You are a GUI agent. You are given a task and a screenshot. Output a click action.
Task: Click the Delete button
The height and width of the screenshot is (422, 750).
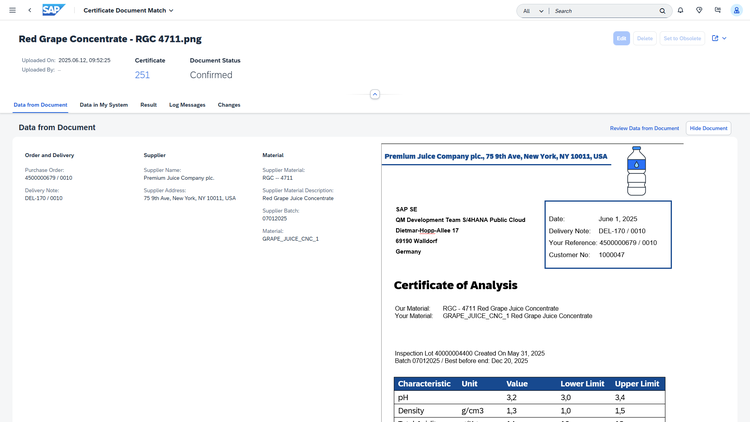click(645, 38)
